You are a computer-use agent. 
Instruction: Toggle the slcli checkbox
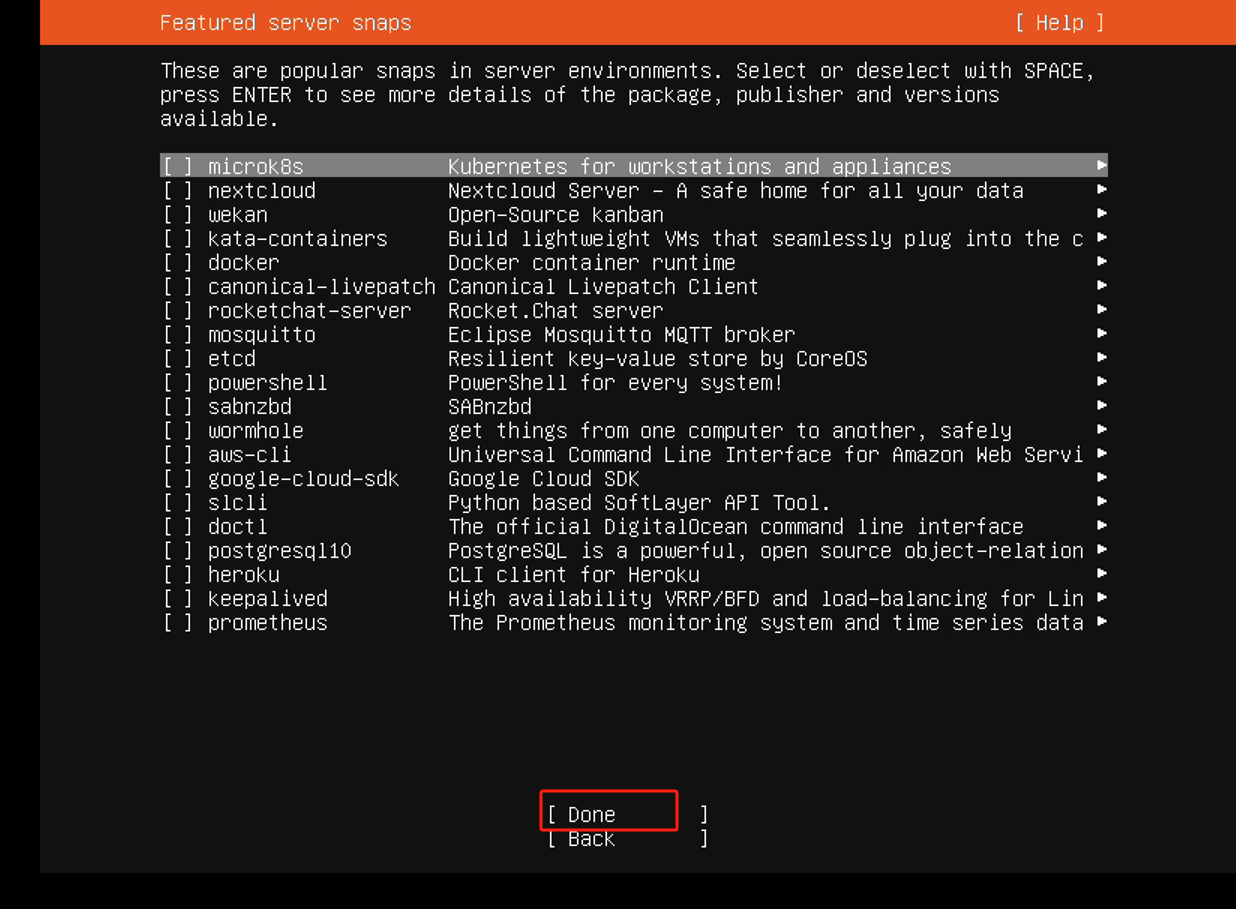click(178, 503)
